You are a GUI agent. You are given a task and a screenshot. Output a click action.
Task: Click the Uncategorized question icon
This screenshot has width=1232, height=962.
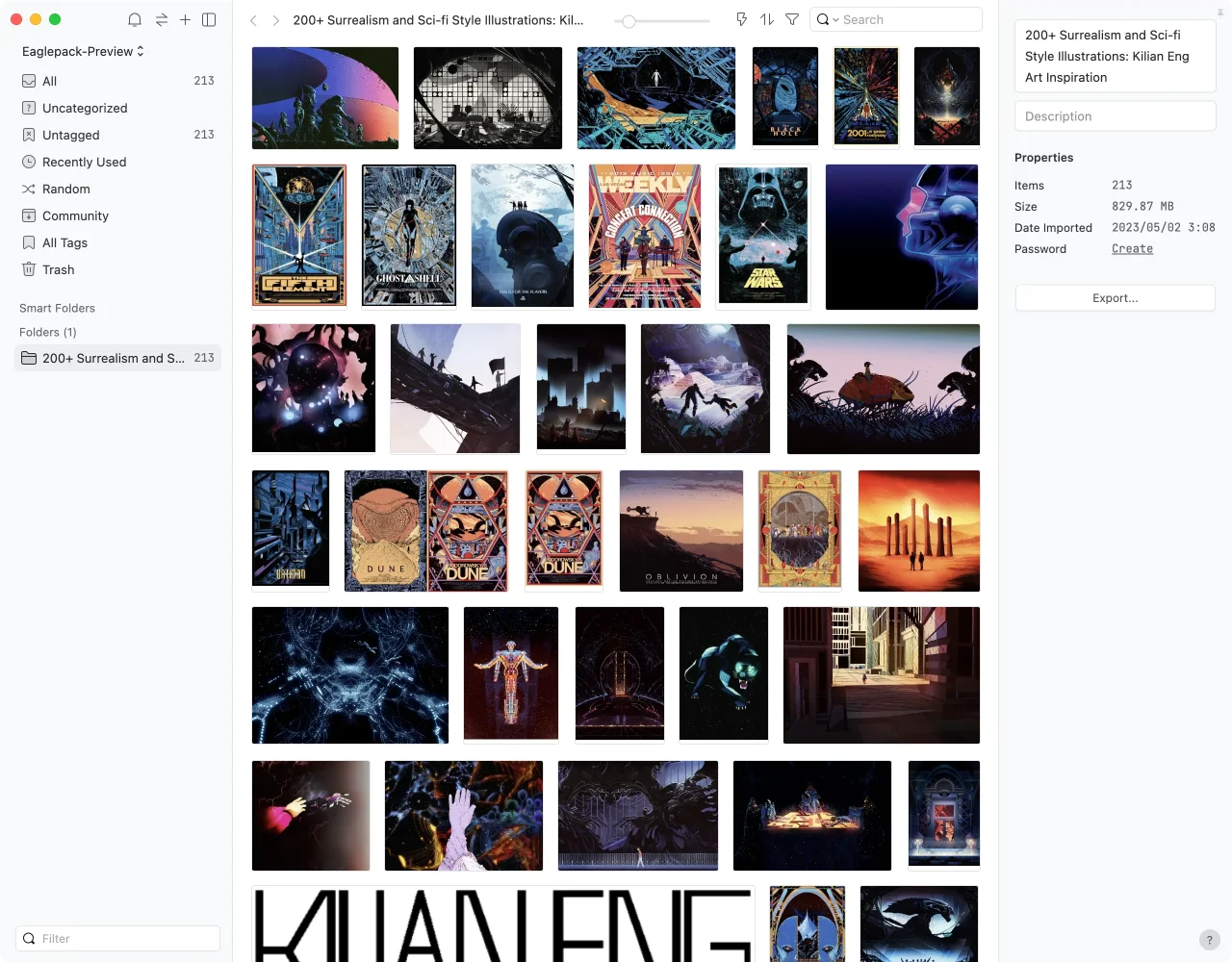point(29,108)
